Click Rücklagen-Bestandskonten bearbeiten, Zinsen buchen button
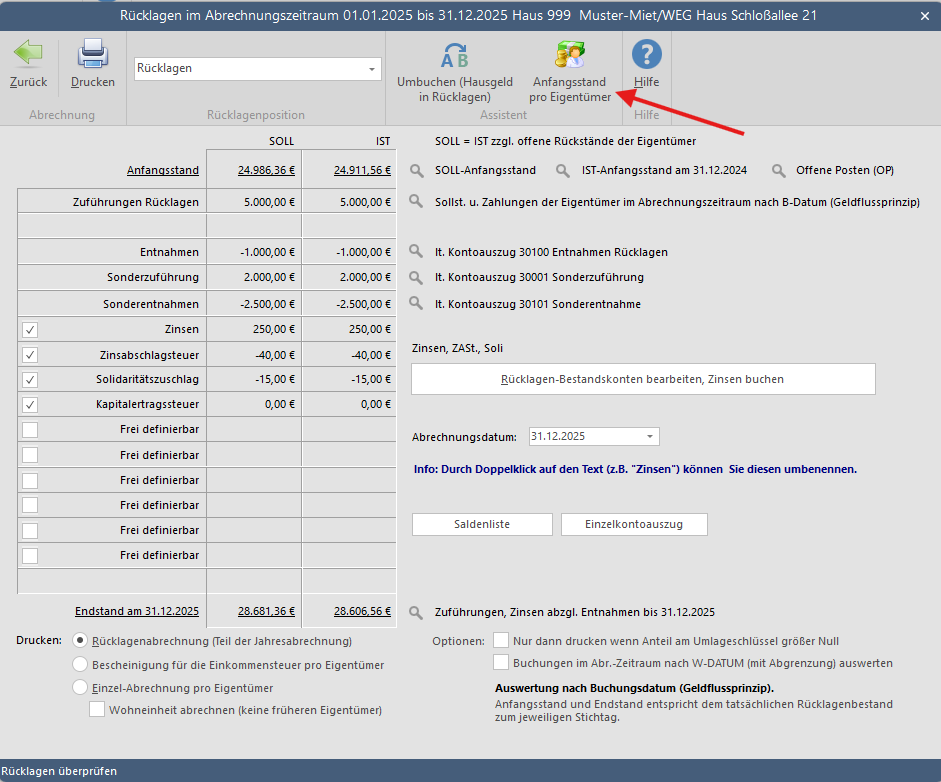Image resolution: width=941 pixels, height=782 pixels. pos(643,379)
